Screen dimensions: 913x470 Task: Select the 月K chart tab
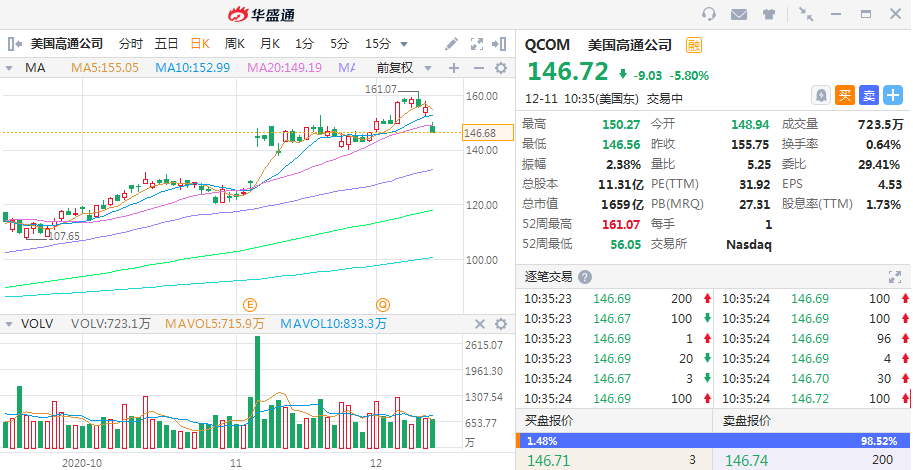[x=270, y=44]
